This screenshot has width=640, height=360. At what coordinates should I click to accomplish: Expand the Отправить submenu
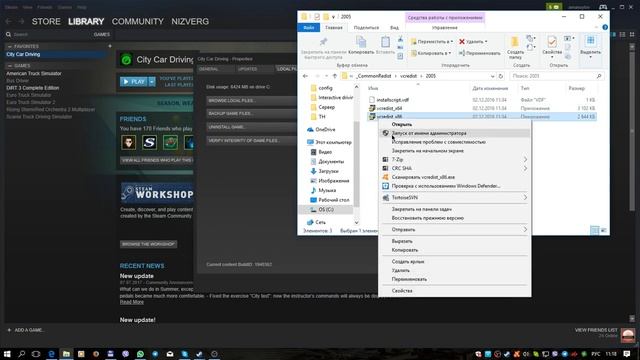coord(455,230)
